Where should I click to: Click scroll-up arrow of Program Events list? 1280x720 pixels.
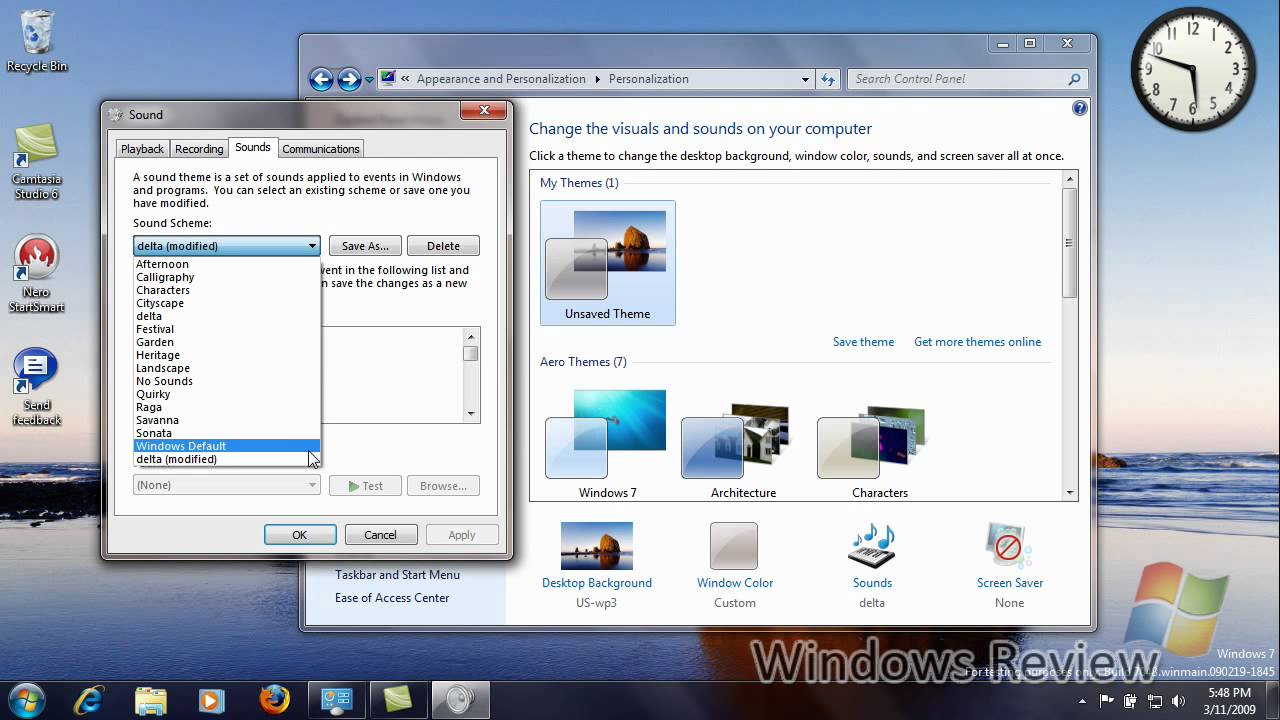click(471, 335)
